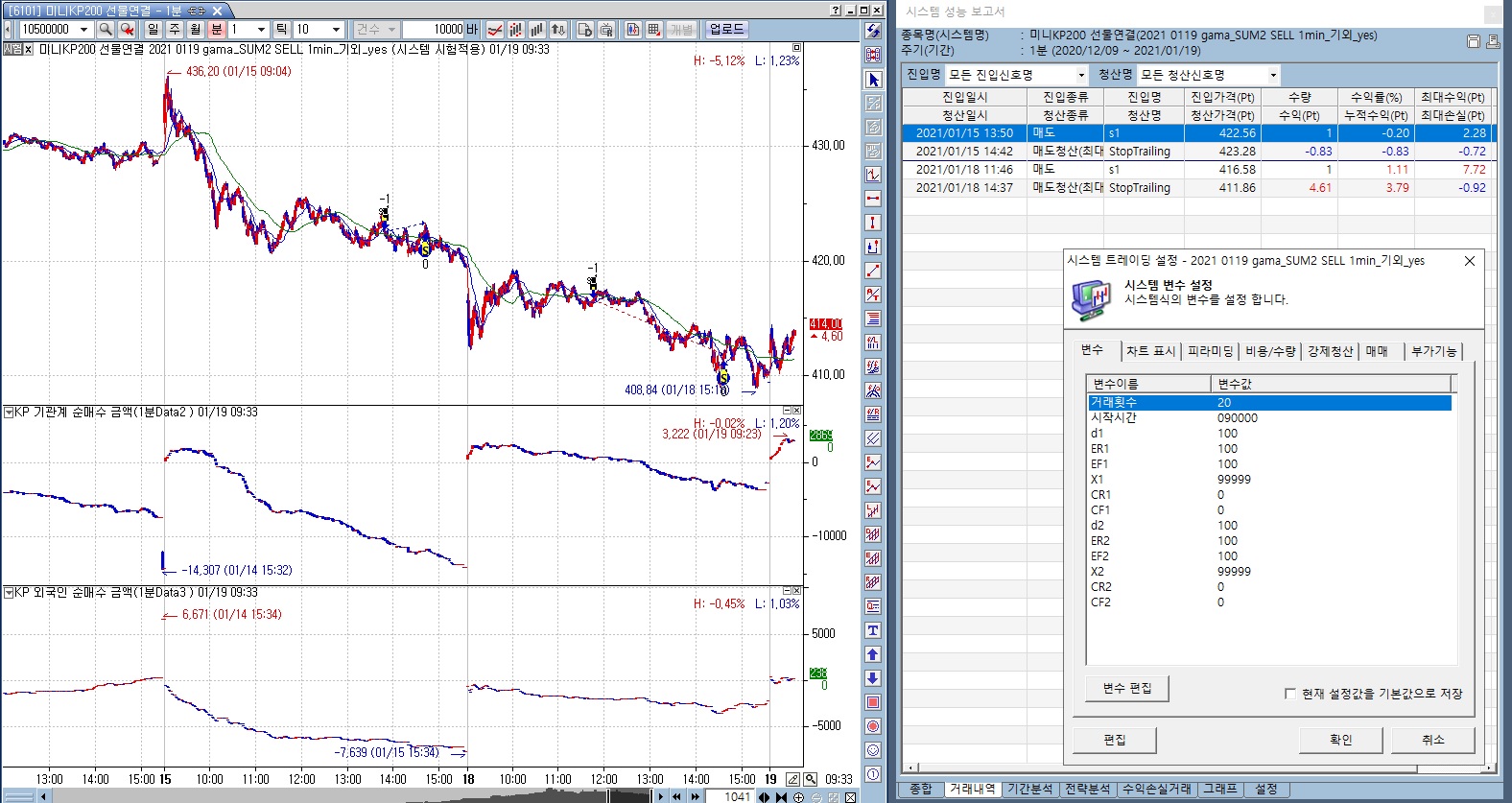Click the 변수 편집 button
Viewport: 1512px width, 803px height.
point(1126,688)
